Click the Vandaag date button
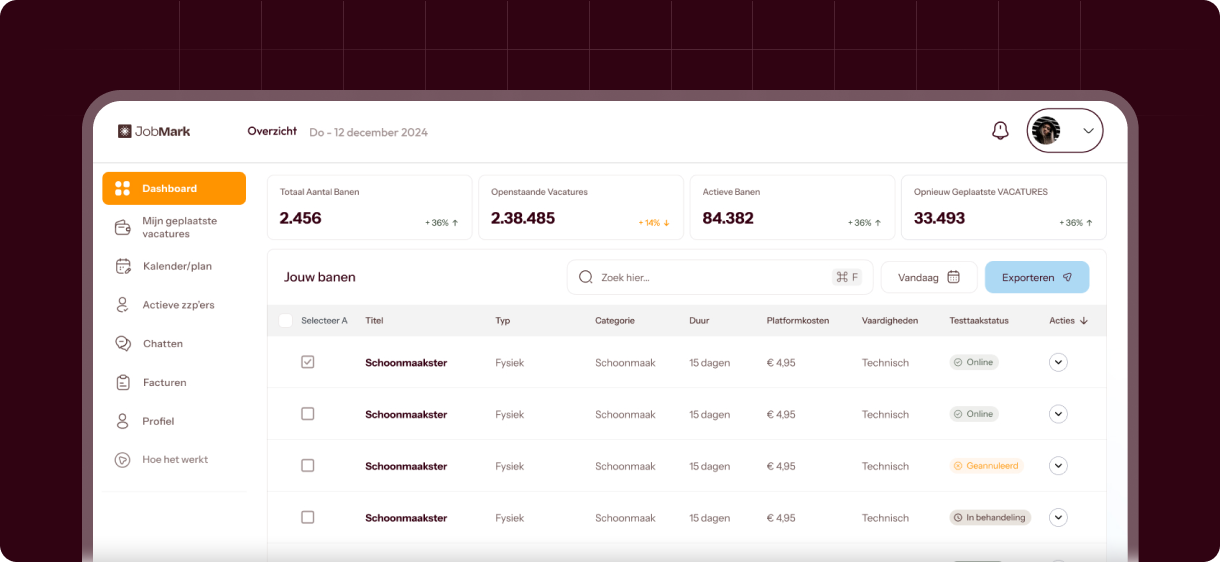 [928, 277]
